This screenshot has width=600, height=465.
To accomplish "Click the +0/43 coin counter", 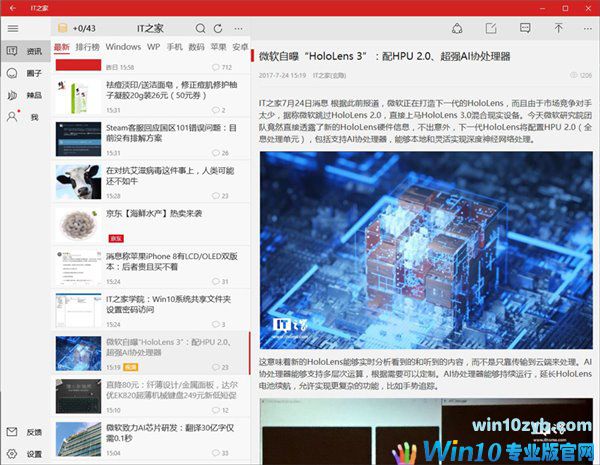I will [x=80, y=28].
